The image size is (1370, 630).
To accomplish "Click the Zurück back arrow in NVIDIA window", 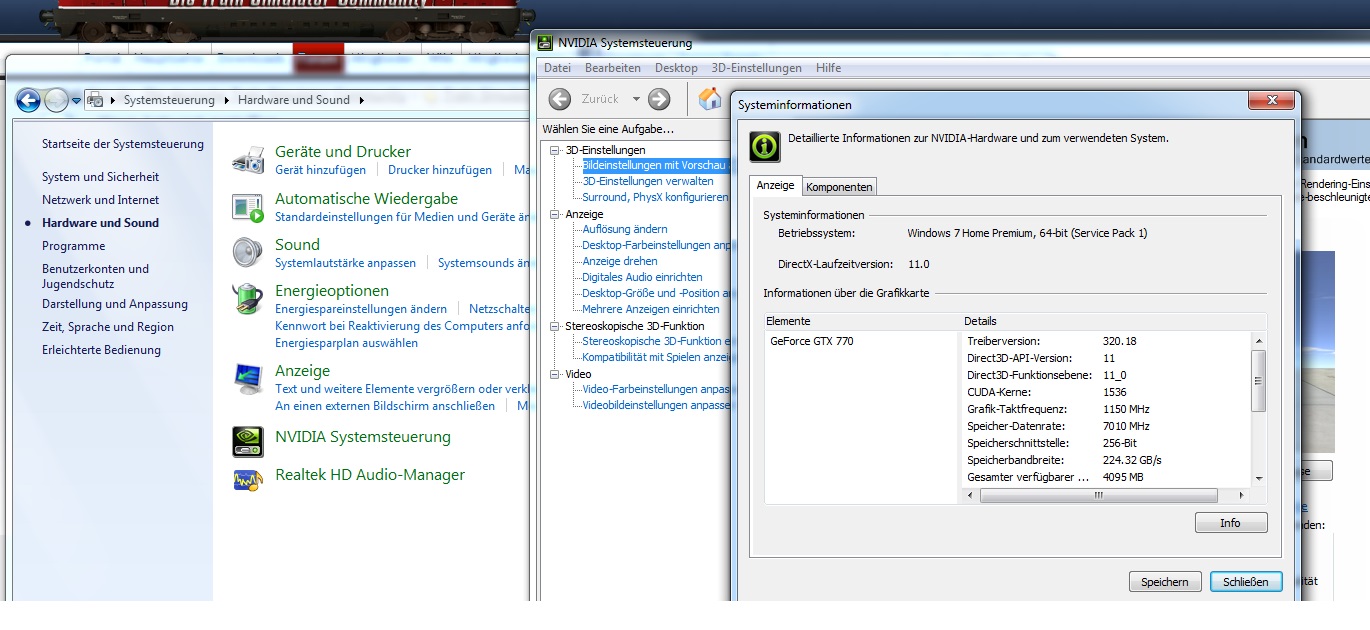I will [560, 99].
